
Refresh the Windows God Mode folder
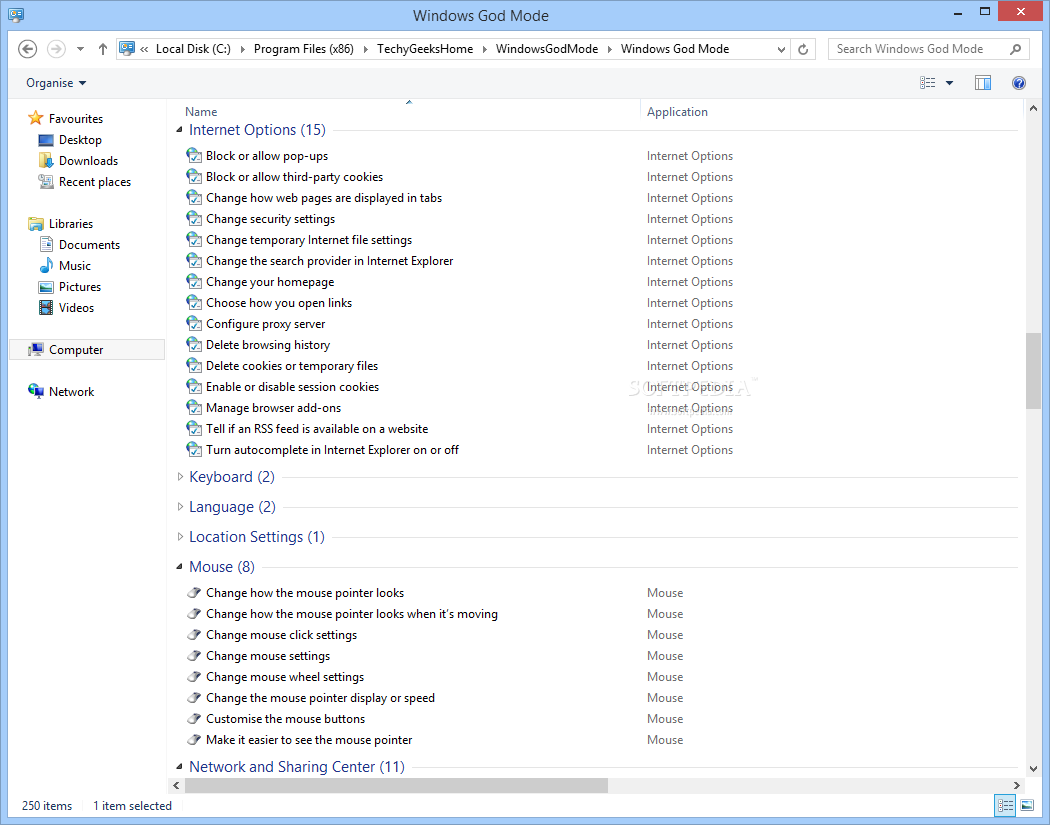803,49
